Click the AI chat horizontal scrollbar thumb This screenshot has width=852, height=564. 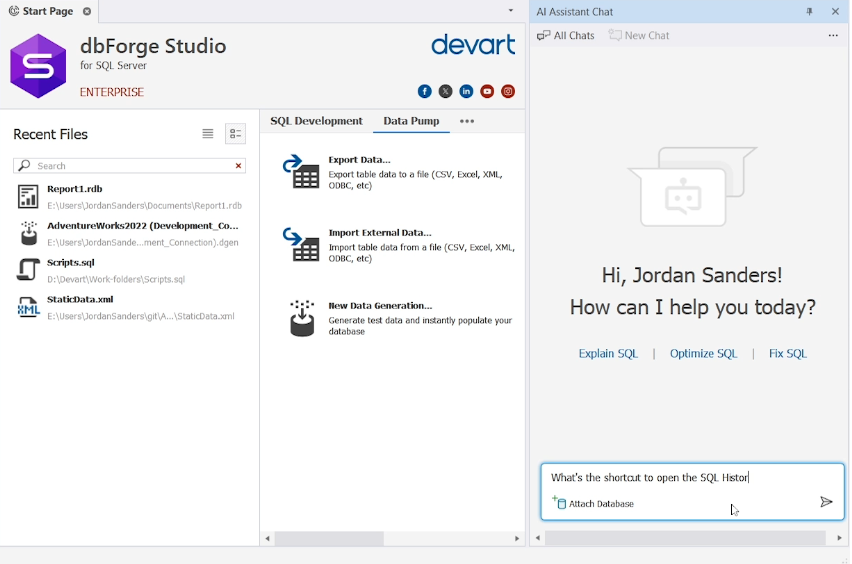click(685, 538)
